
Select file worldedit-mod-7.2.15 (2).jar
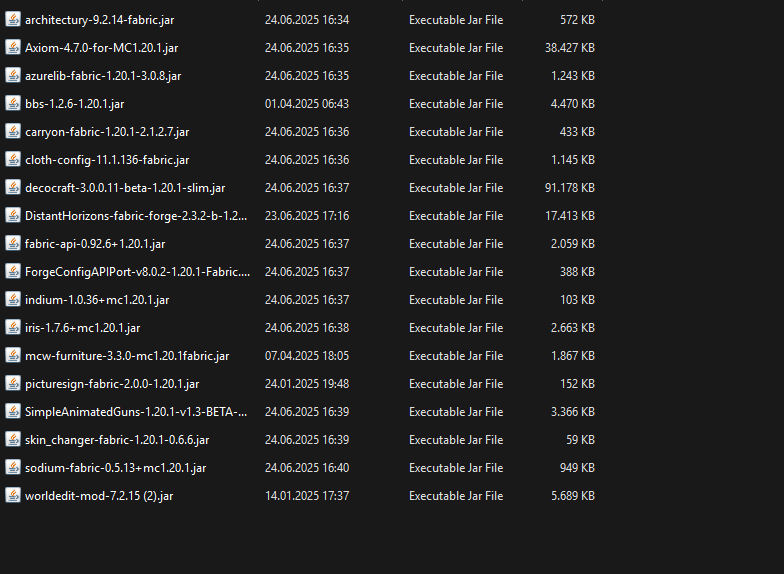tap(99, 496)
